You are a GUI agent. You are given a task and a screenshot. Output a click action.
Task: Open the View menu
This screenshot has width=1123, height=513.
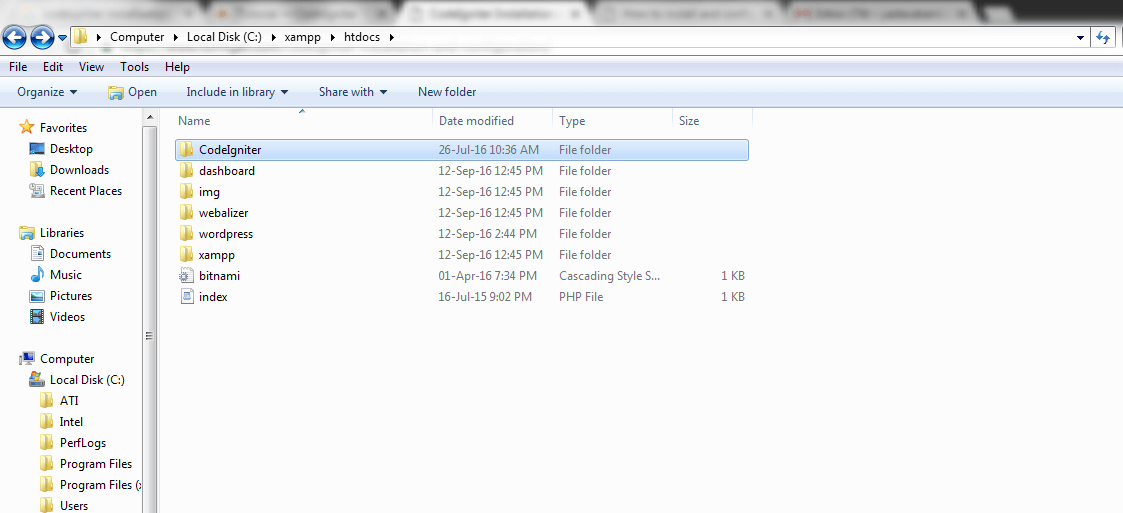91,67
